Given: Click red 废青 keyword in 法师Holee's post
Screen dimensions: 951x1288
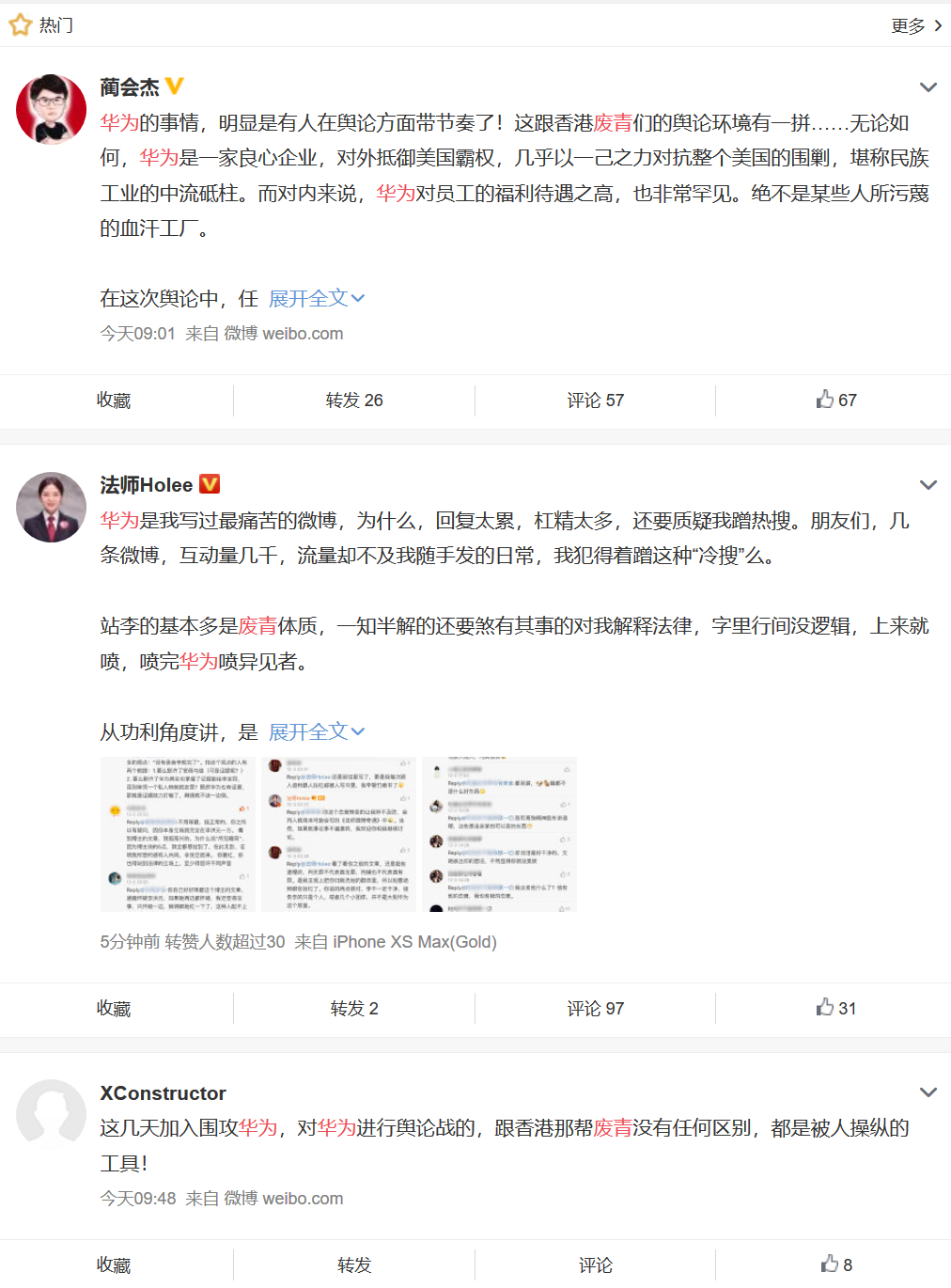Looking at the screenshot, I should pos(257,626).
